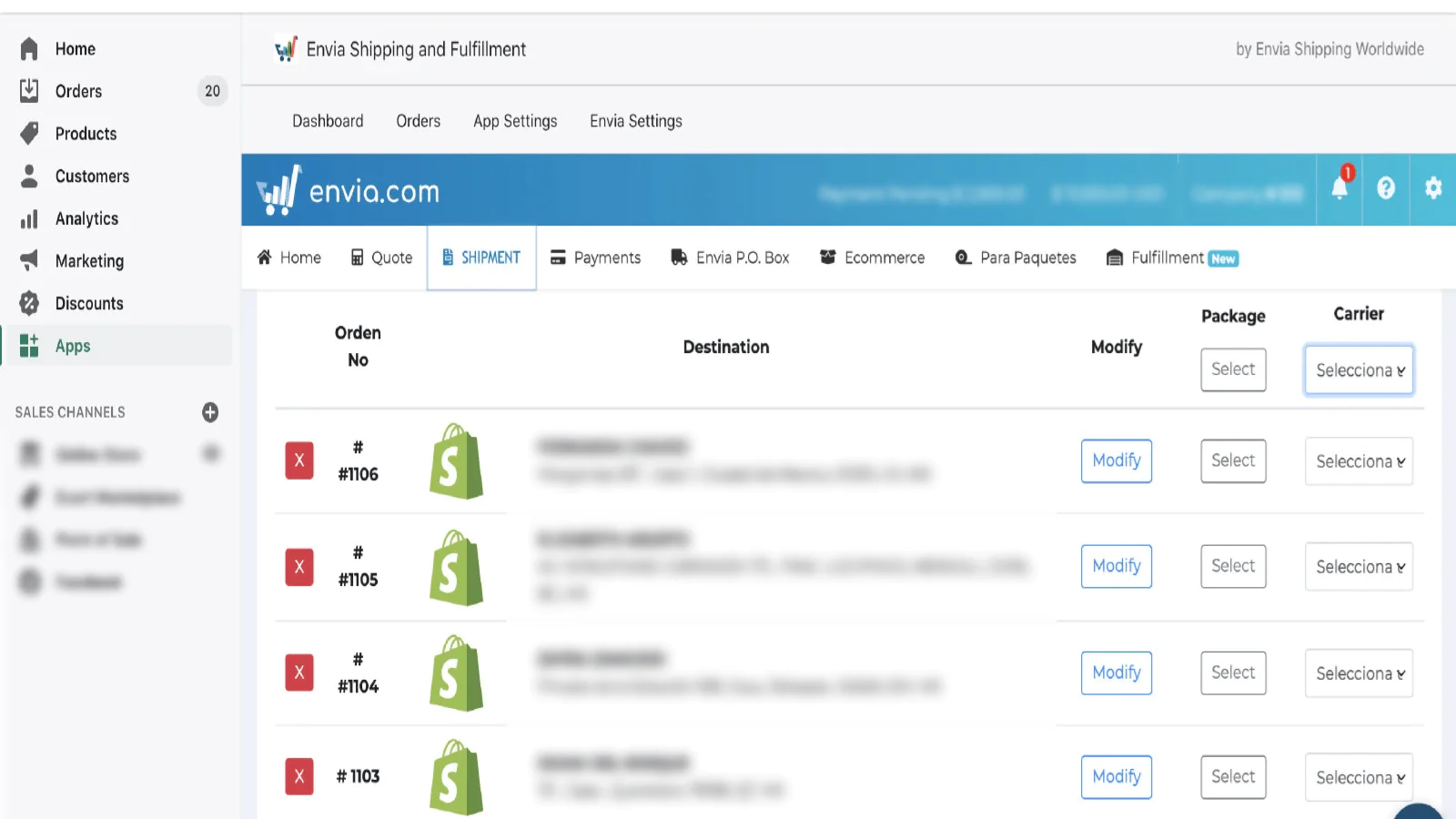Viewport: 1456px width, 819px height.
Task: Modify the order #1106 shipment
Action: 1117,460
